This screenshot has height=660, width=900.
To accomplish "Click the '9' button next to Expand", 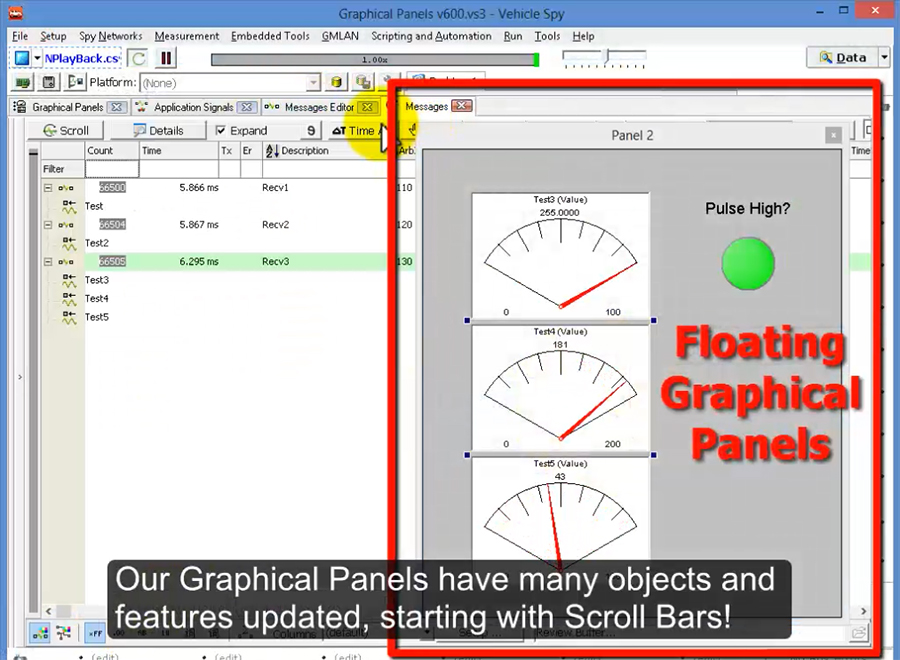I will [x=311, y=131].
